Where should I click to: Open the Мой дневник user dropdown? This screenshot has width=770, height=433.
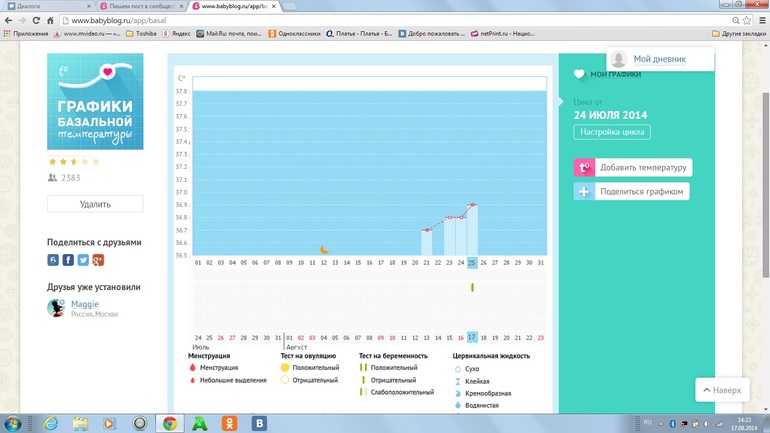pos(660,59)
